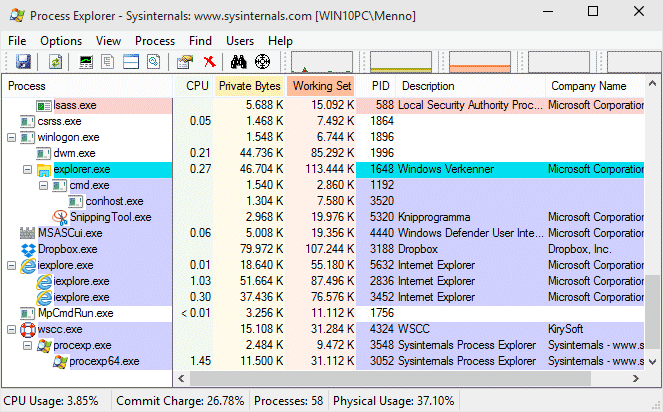Click the explorer.exe folder icon
The width and height of the screenshot is (663, 412).
coord(44,170)
